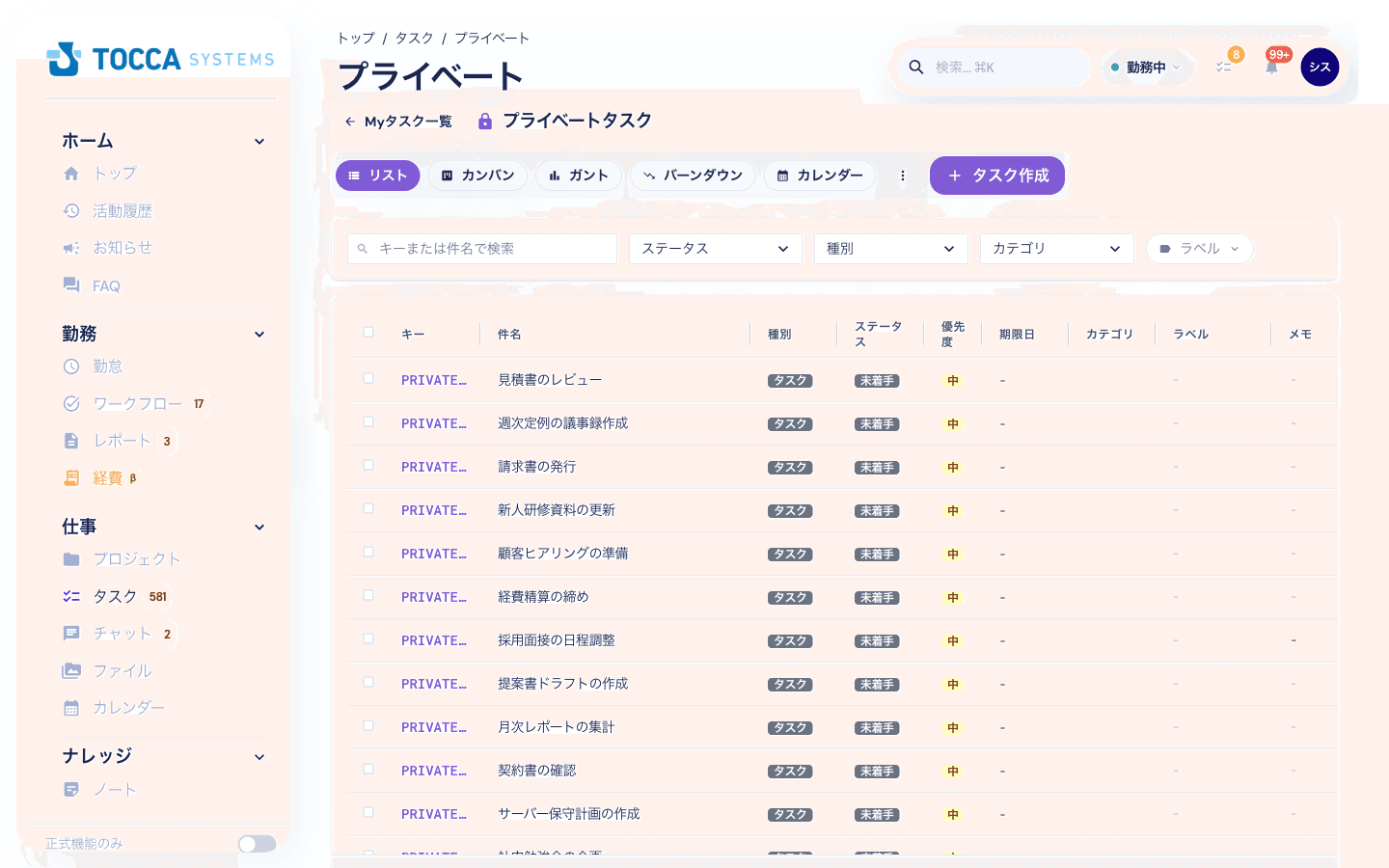Open 活動履歴 in the sidebar

pos(108,211)
